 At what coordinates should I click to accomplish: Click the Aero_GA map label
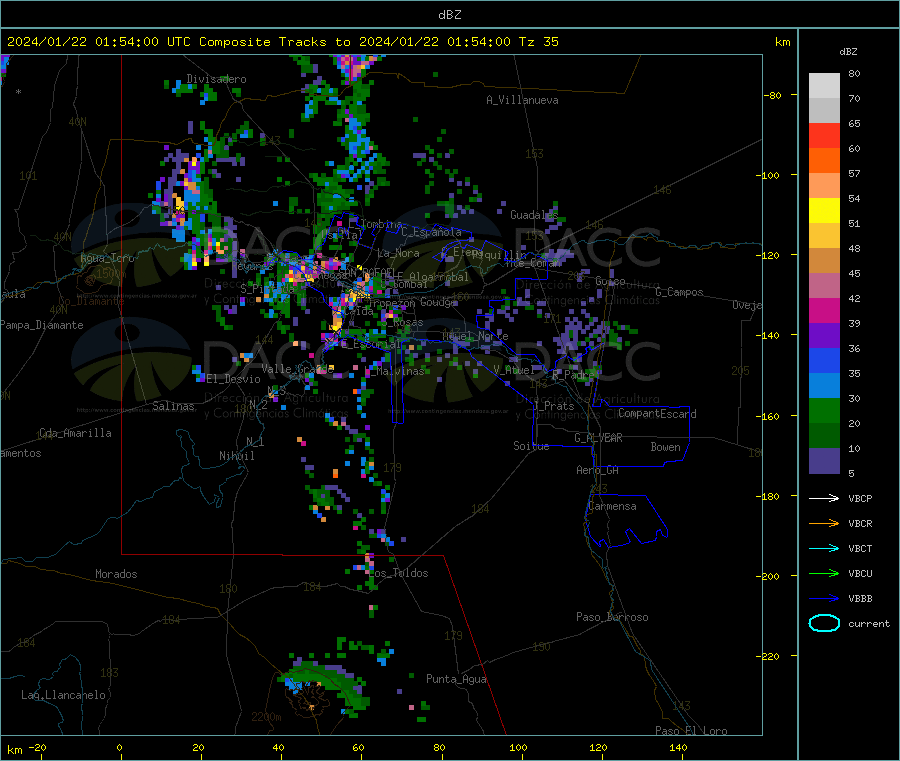coord(597,470)
